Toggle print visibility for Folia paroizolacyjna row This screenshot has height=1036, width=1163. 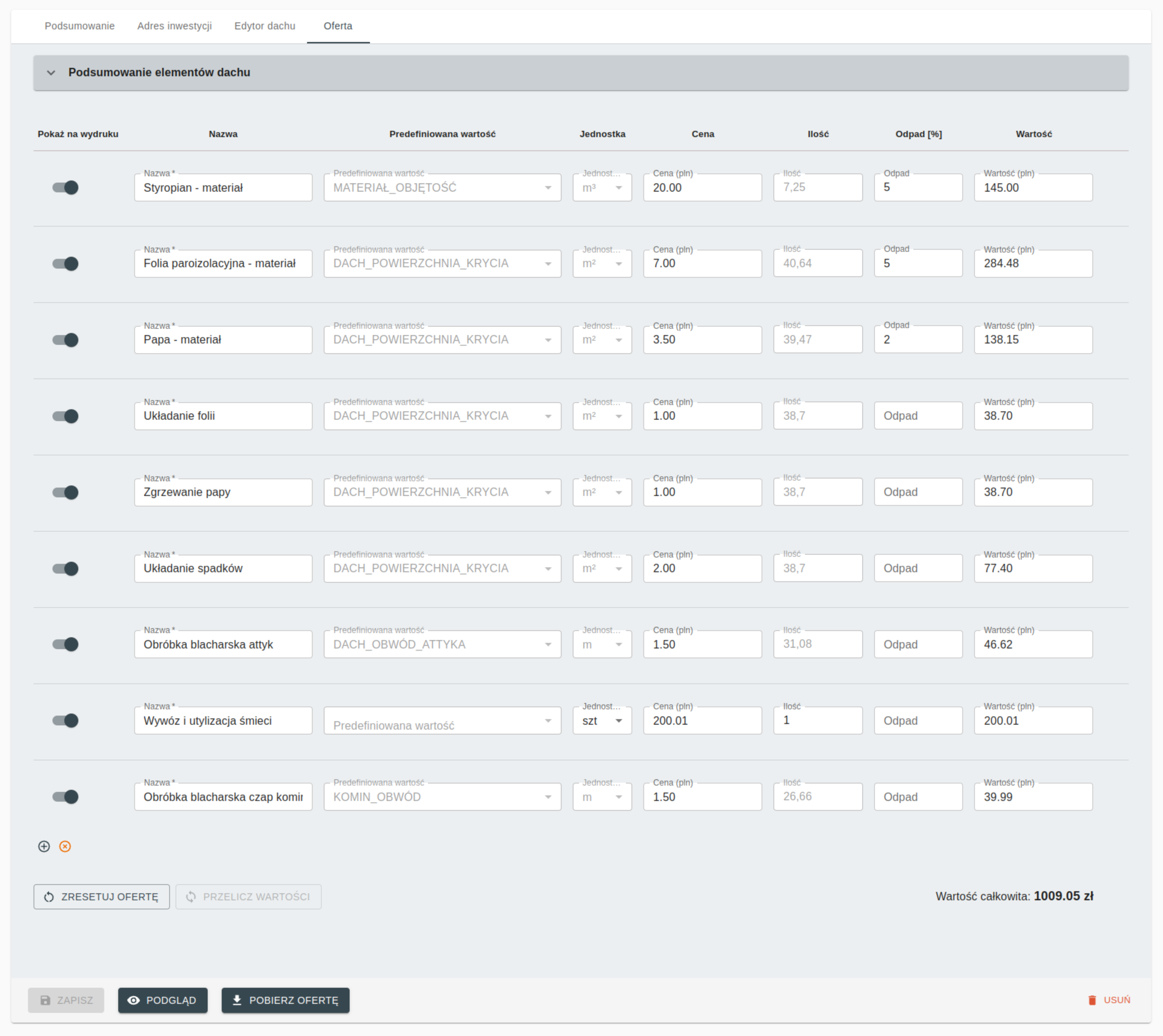click(x=65, y=264)
